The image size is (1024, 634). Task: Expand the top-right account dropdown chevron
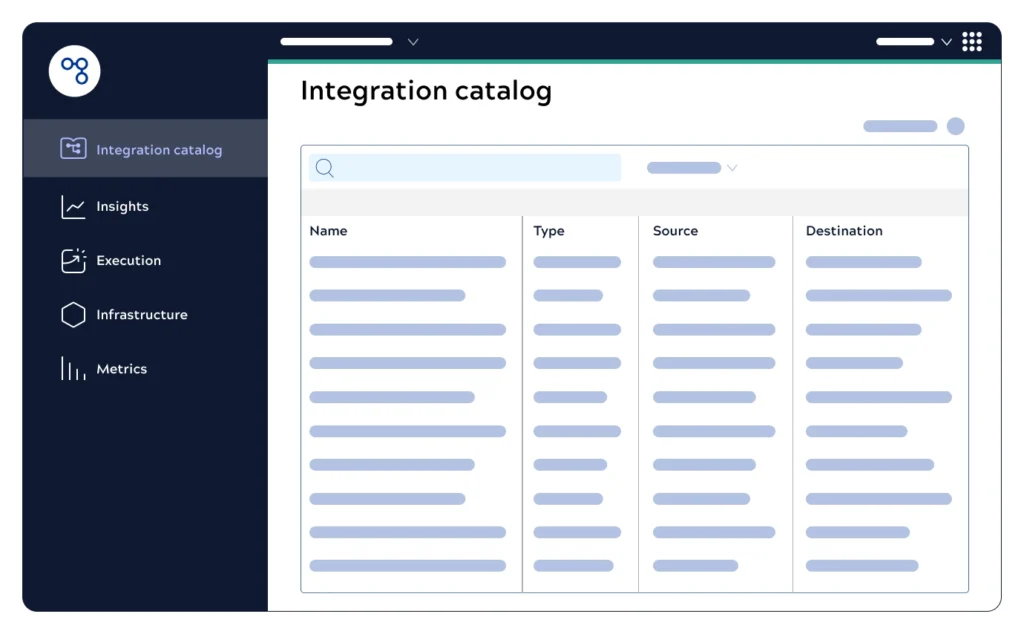pyautogui.click(x=946, y=42)
